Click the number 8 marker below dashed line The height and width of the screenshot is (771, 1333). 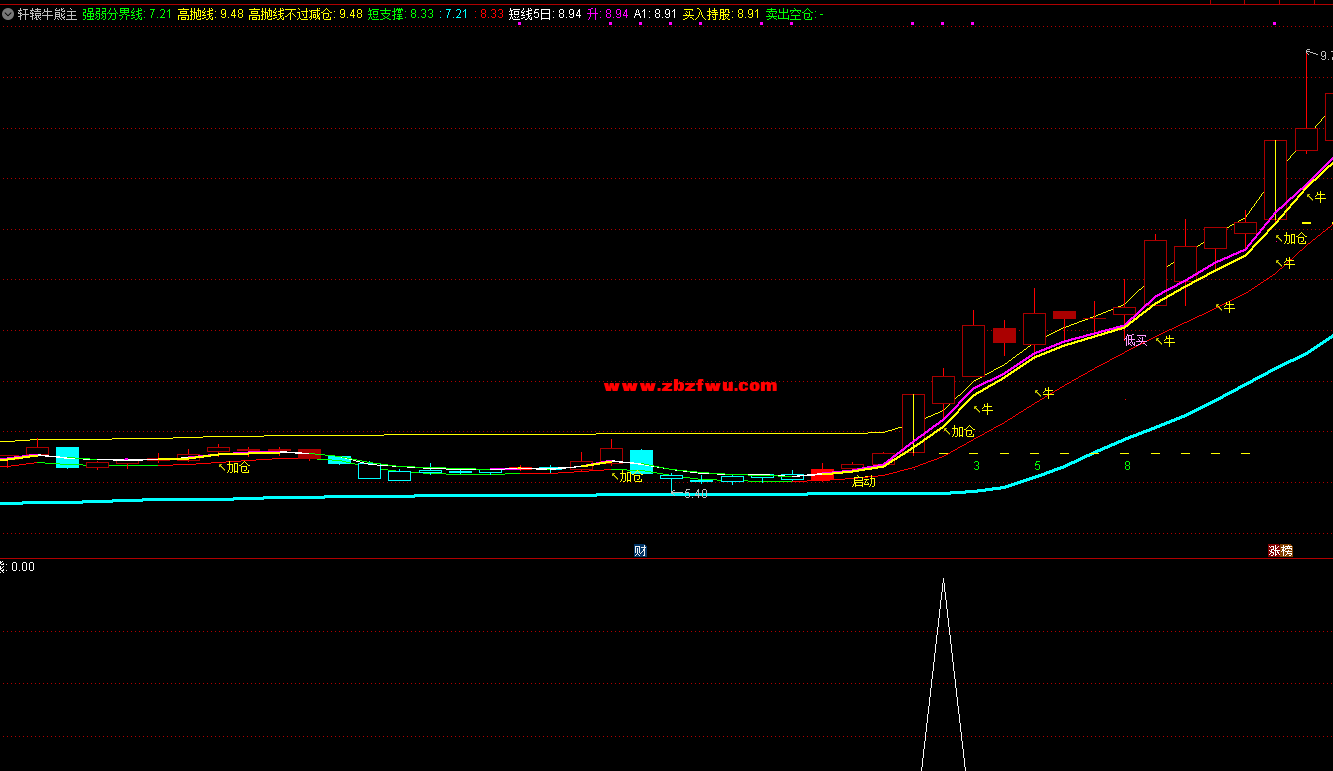point(1127,466)
